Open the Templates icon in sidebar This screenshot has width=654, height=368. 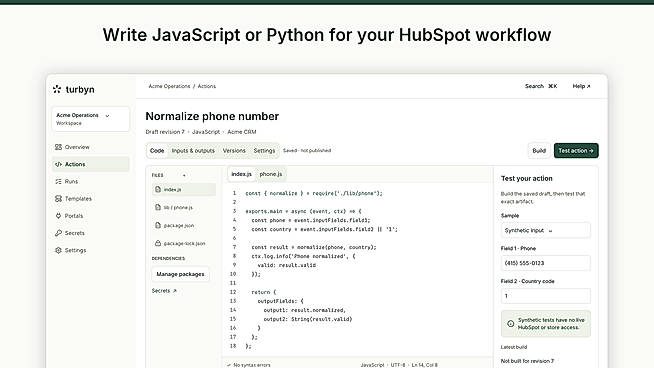(58, 199)
